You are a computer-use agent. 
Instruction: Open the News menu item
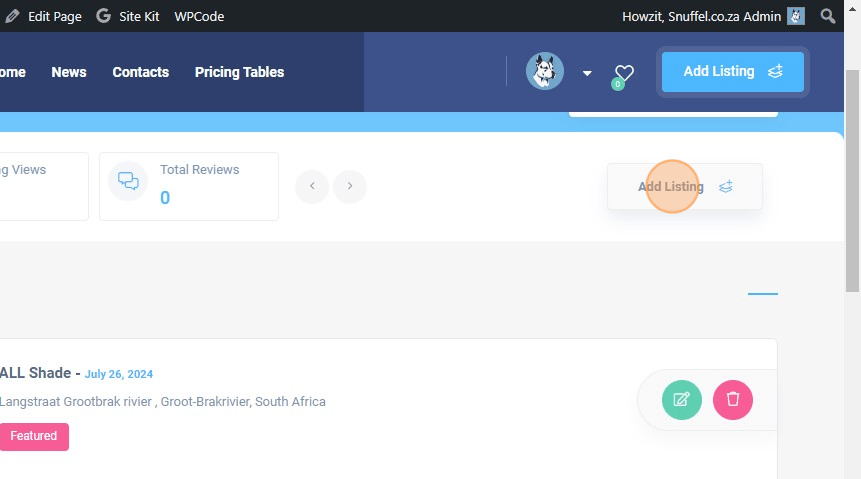coord(69,72)
